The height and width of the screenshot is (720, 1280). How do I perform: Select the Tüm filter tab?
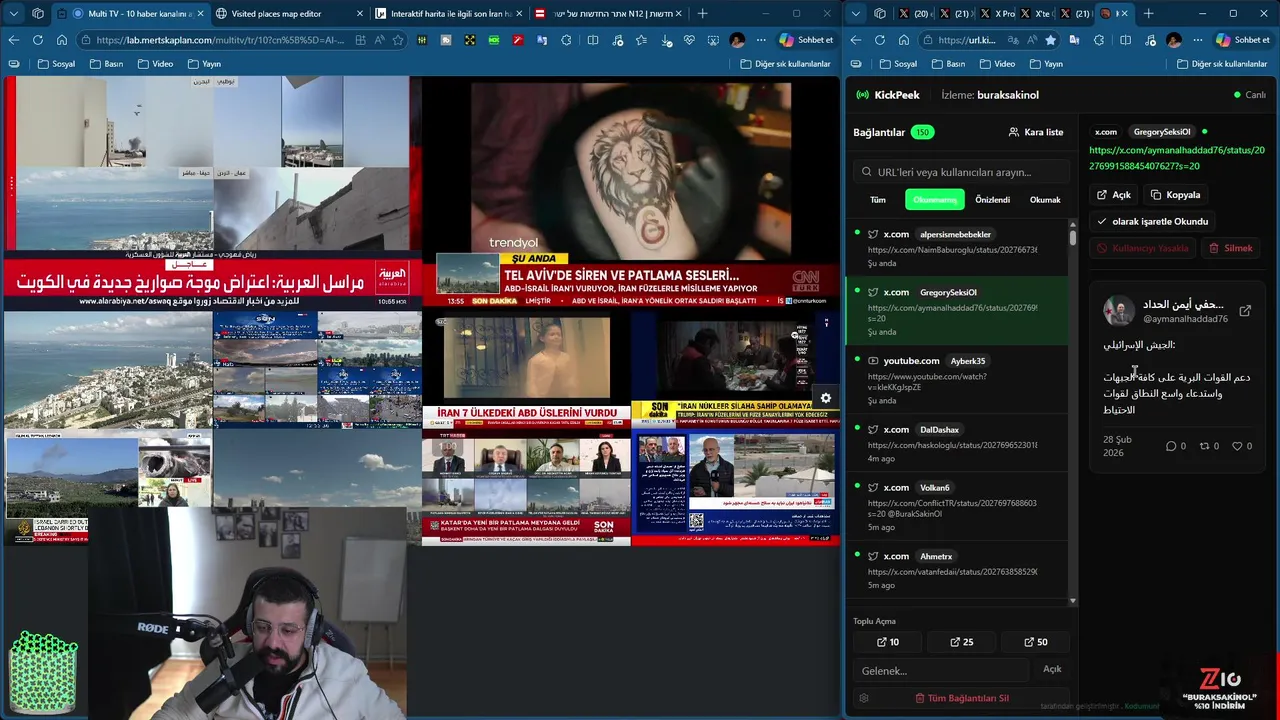[878, 200]
